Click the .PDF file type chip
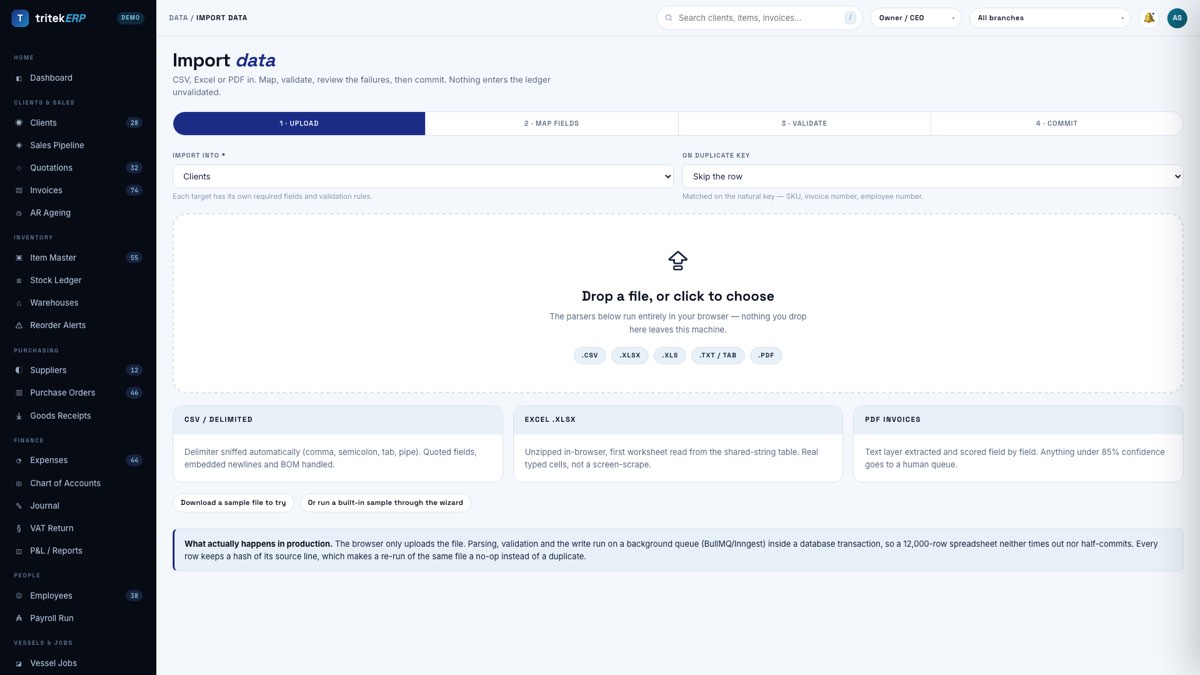Screen dimensions: 1200x675 766,355
